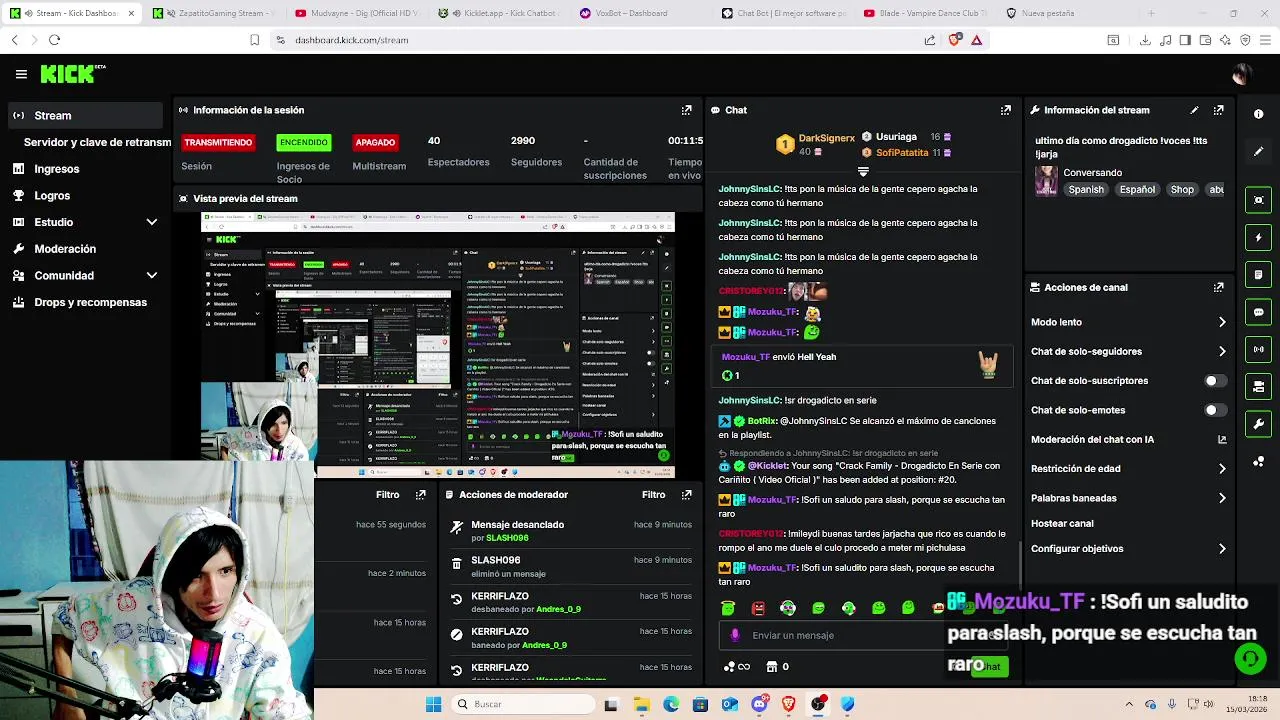This screenshot has width=1280, height=720.
Task: Click the Hell Yeah rock hand sticker
Action: 988,365
